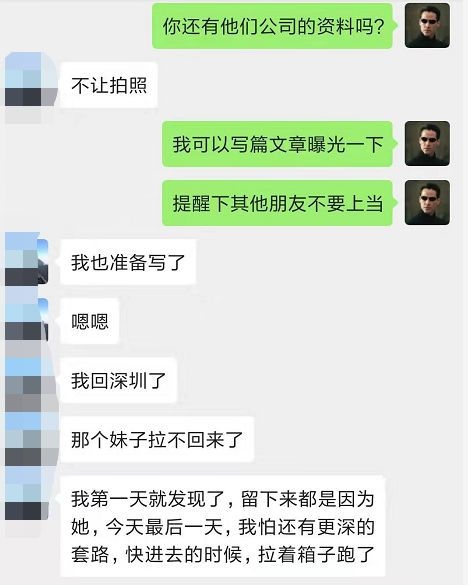Viewport: 468px width, 585px height.
Task: Select the green bubble 你还有他们公司的资料吗?
Action: click(x=273, y=26)
